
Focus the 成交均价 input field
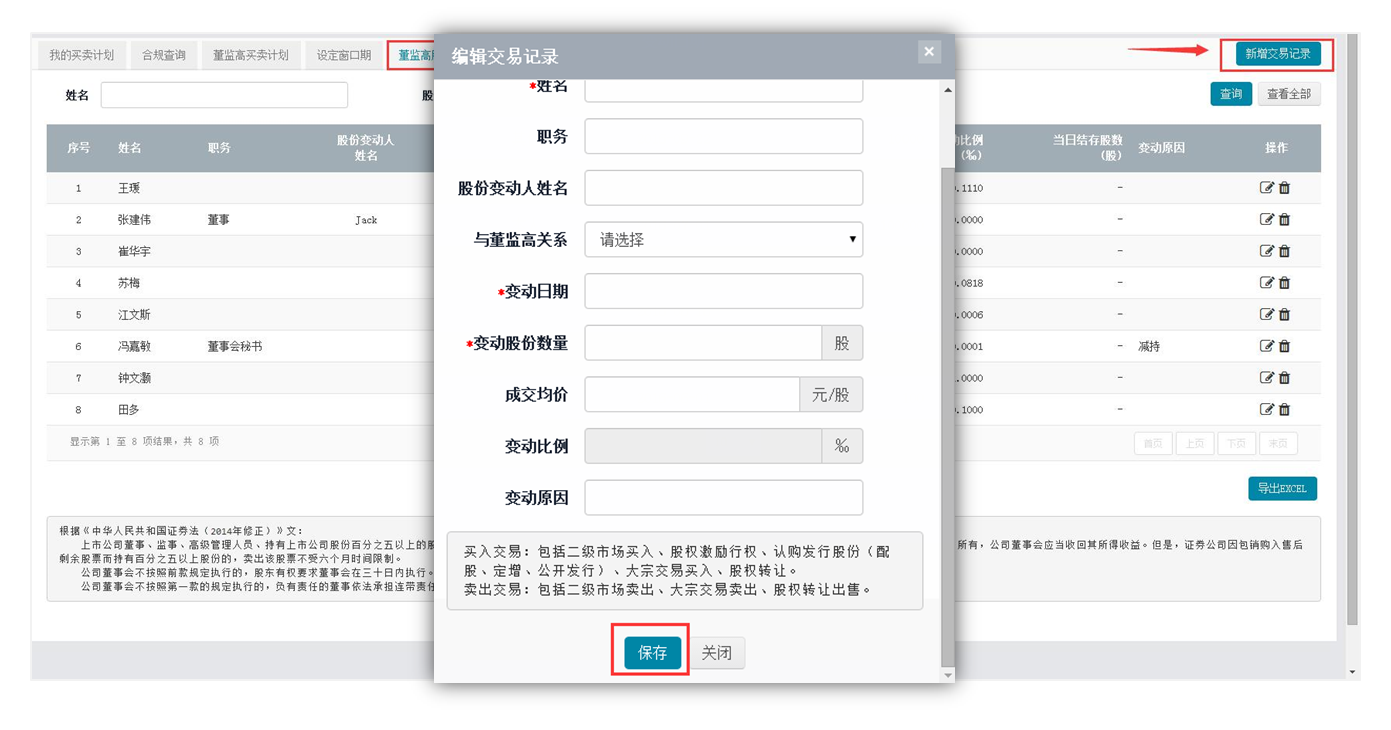692,394
